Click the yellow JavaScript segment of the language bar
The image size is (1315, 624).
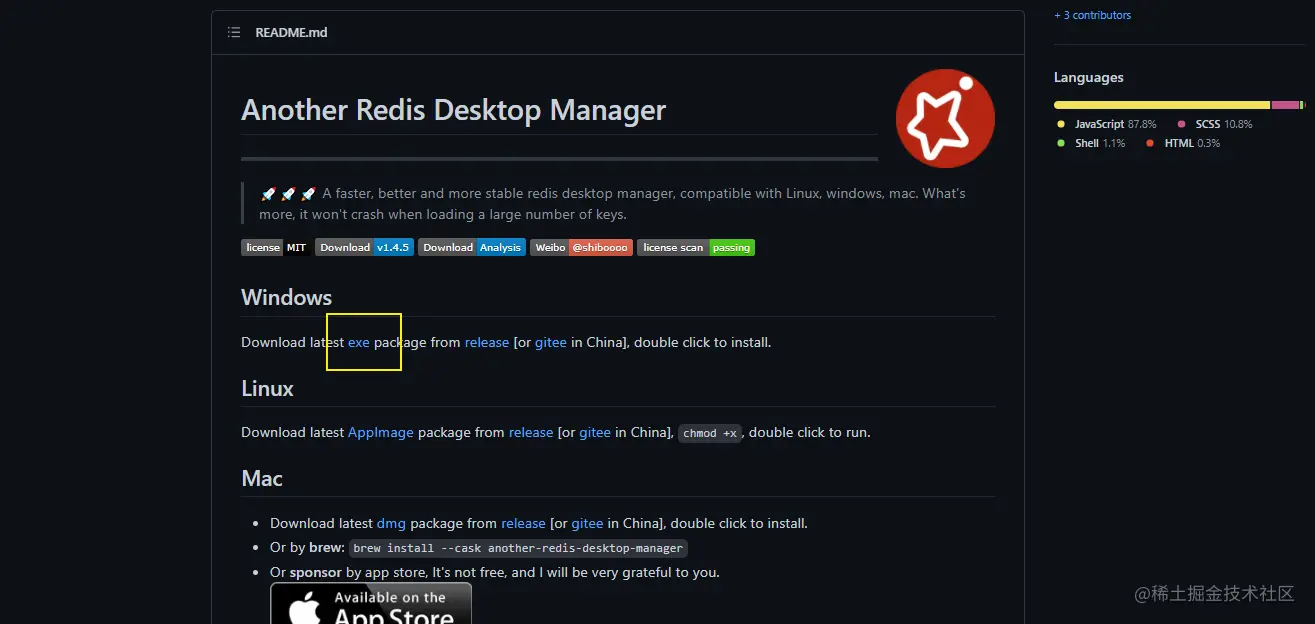(1162, 105)
